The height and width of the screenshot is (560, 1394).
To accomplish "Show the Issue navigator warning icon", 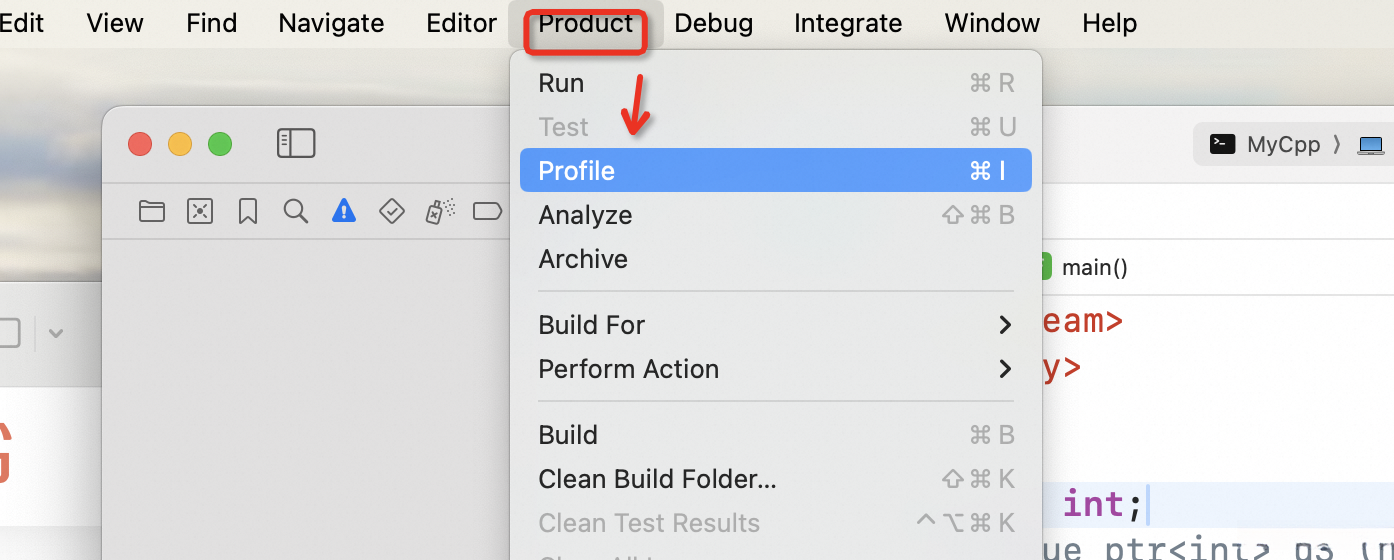I will pyautogui.click(x=344, y=211).
